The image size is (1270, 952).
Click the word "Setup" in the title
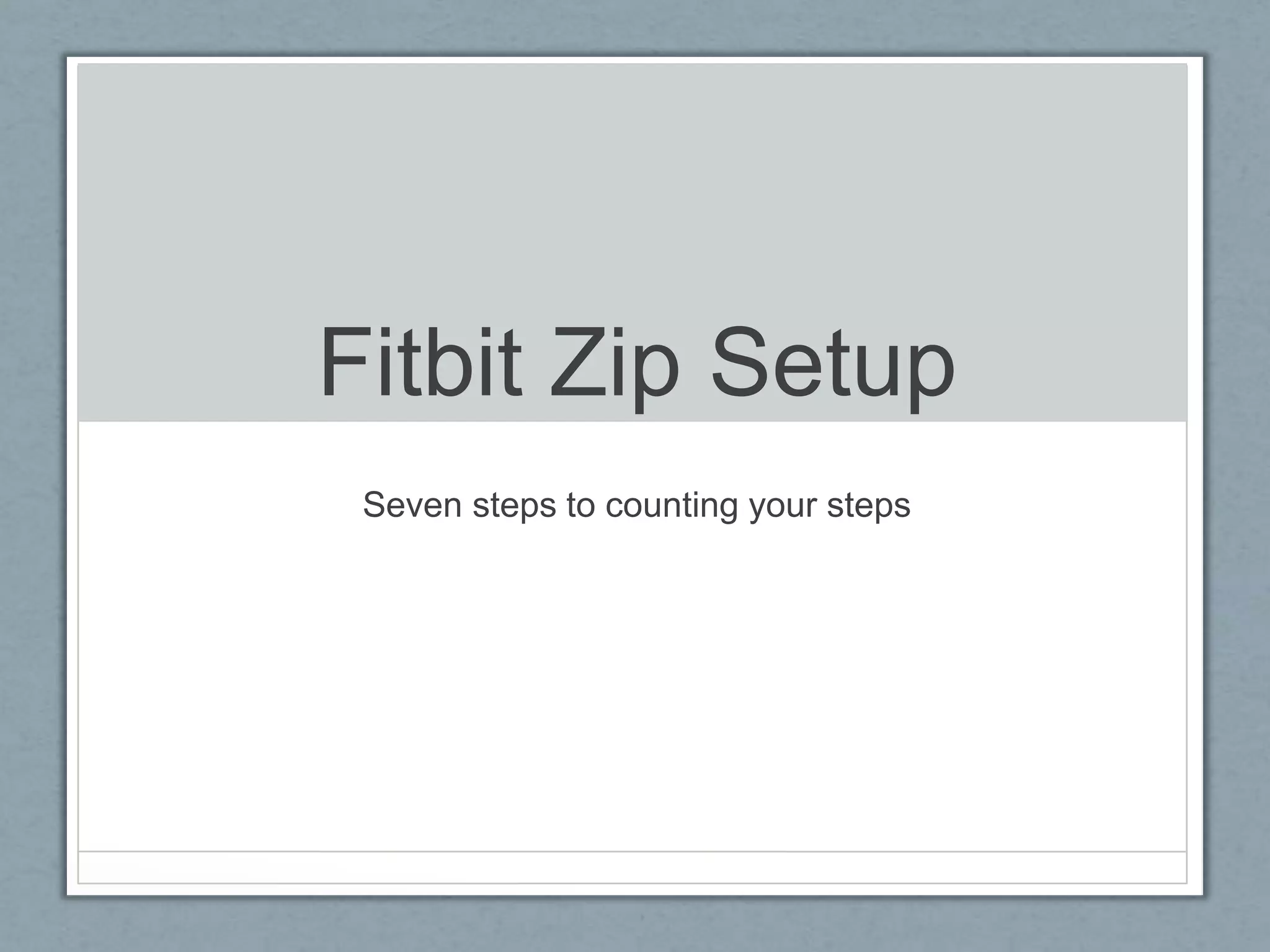click(x=832, y=366)
